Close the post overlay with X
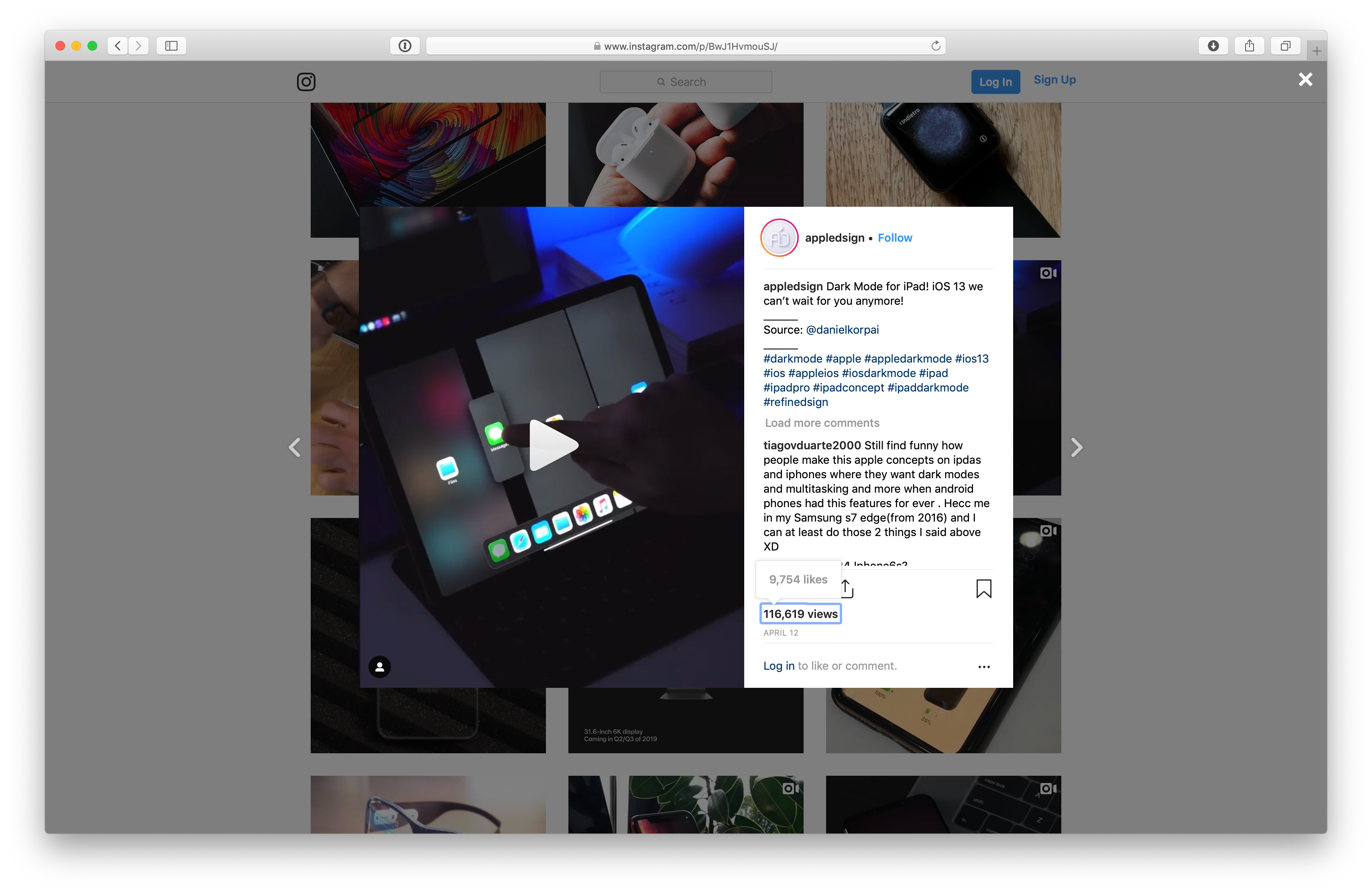Image resolution: width=1372 pixels, height=893 pixels. (x=1305, y=80)
